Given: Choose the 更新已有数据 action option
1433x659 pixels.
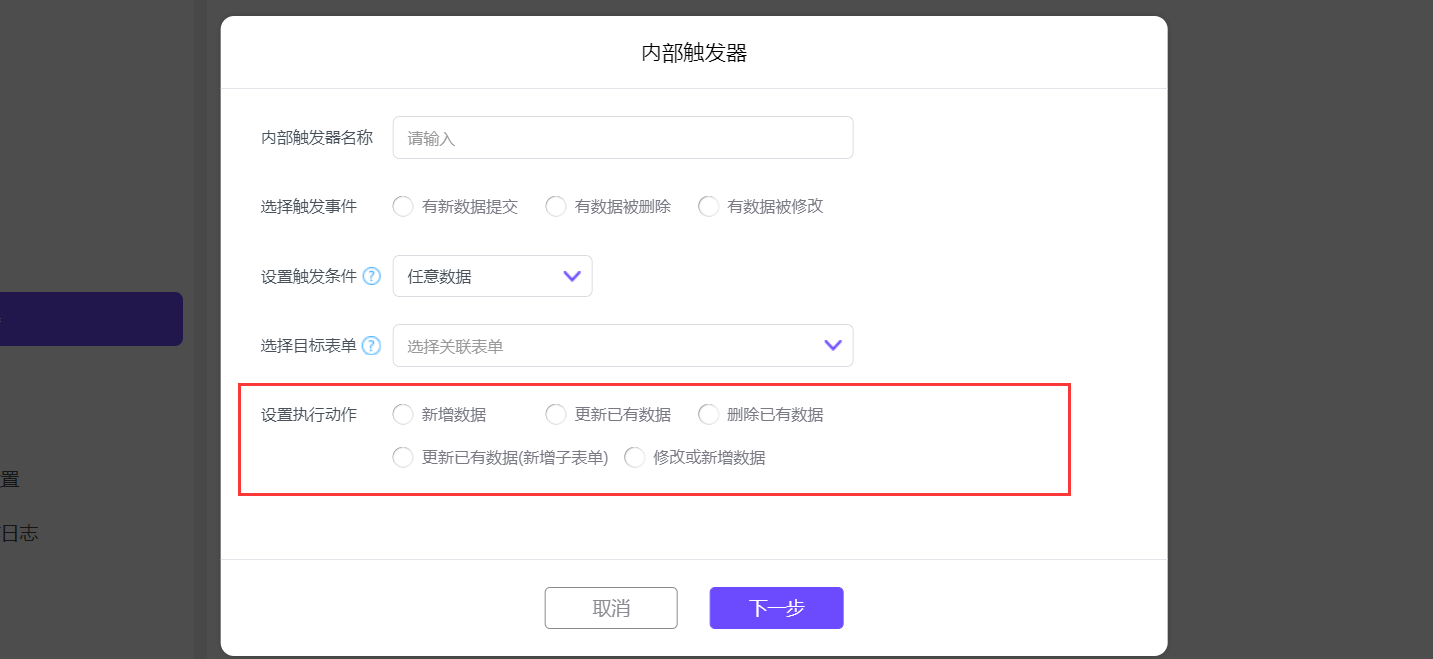Looking at the screenshot, I should pyautogui.click(x=556, y=414).
